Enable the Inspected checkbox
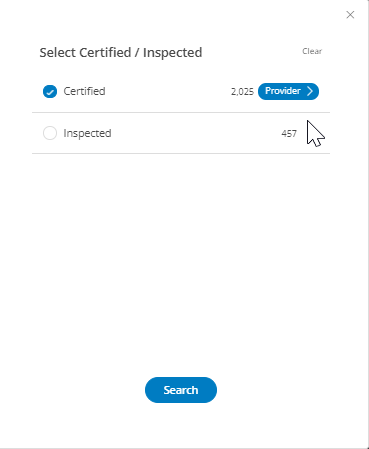This screenshot has width=369, height=449. pyautogui.click(x=50, y=133)
